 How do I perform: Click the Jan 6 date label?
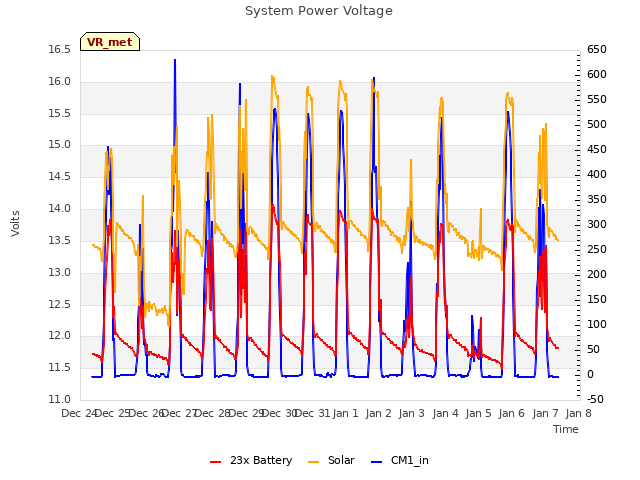click(512, 413)
